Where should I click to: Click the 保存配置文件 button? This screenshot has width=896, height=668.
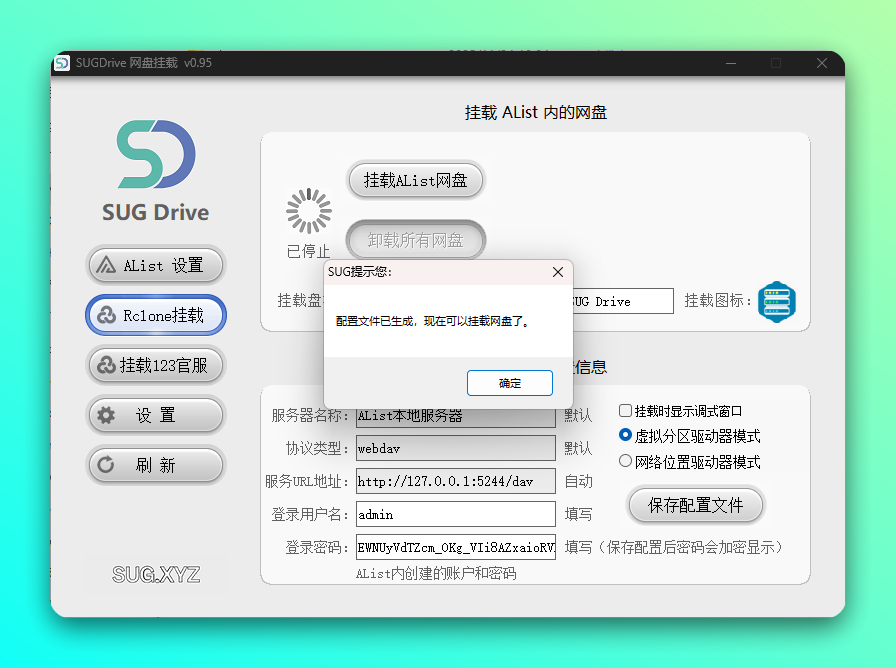(695, 505)
